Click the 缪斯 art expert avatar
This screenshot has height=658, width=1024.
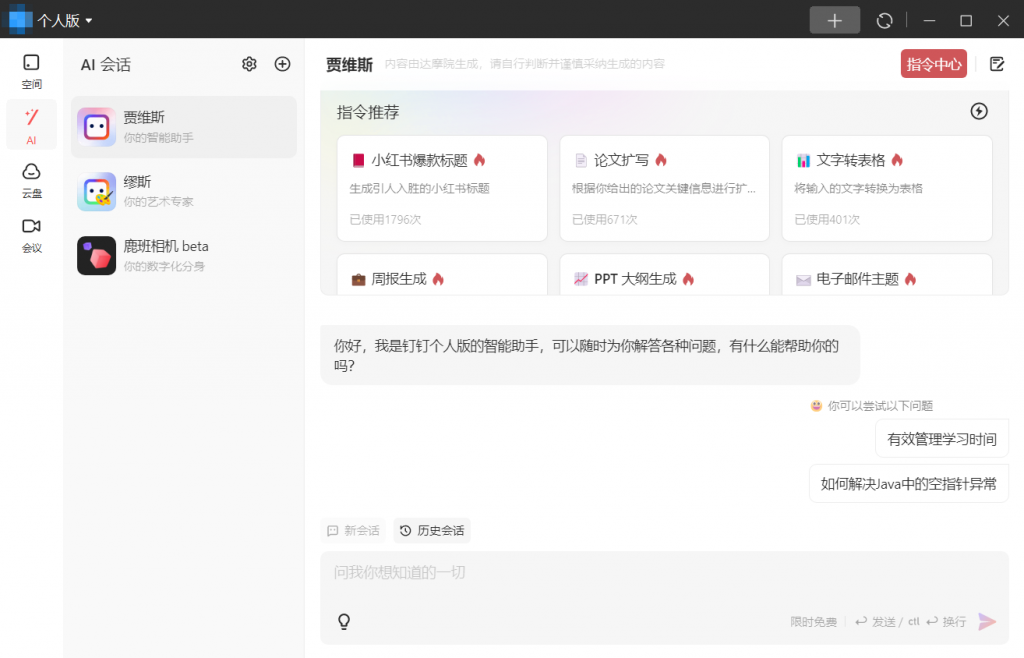tap(97, 191)
